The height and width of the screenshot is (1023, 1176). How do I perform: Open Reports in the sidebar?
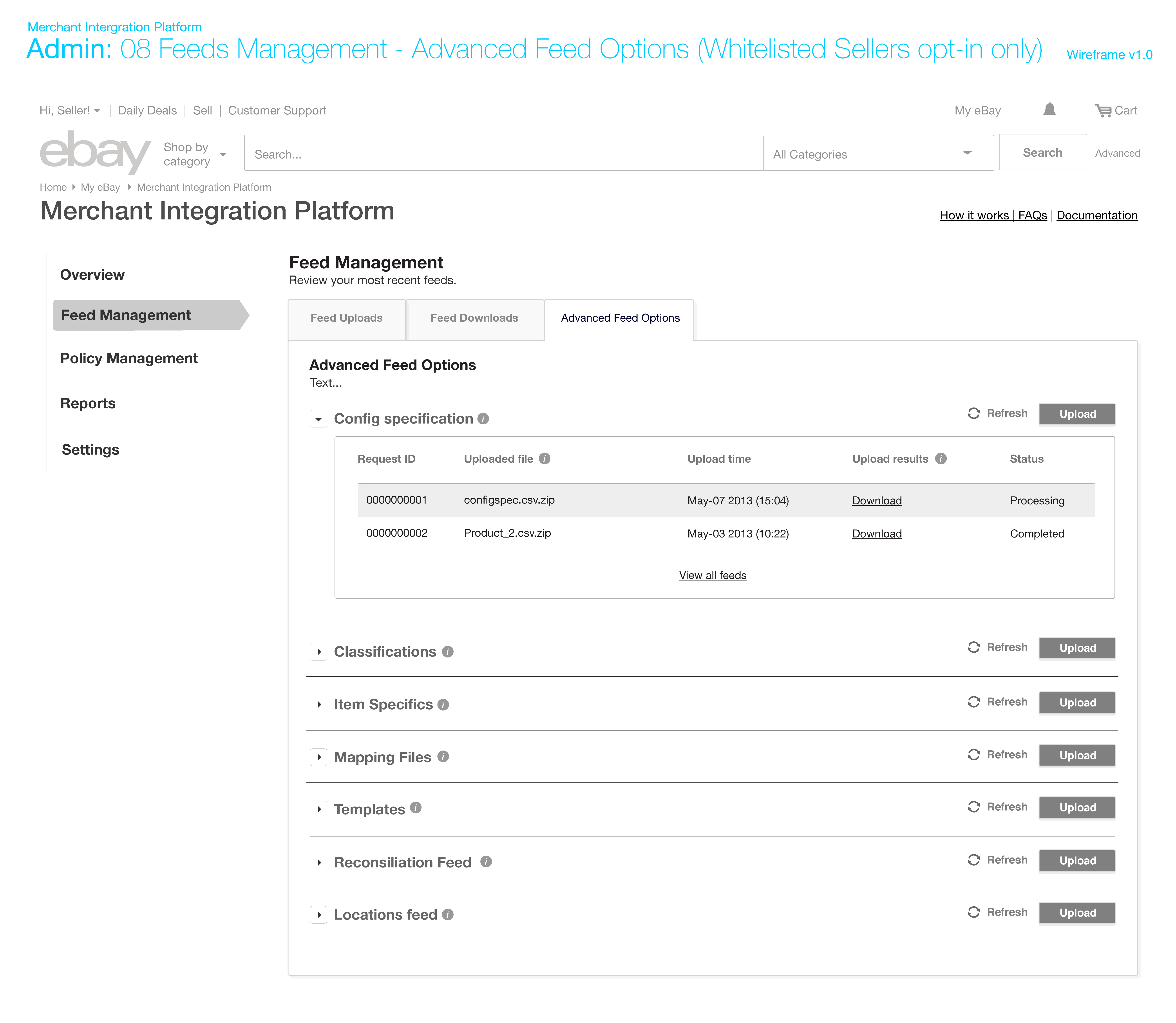(x=154, y=403)
